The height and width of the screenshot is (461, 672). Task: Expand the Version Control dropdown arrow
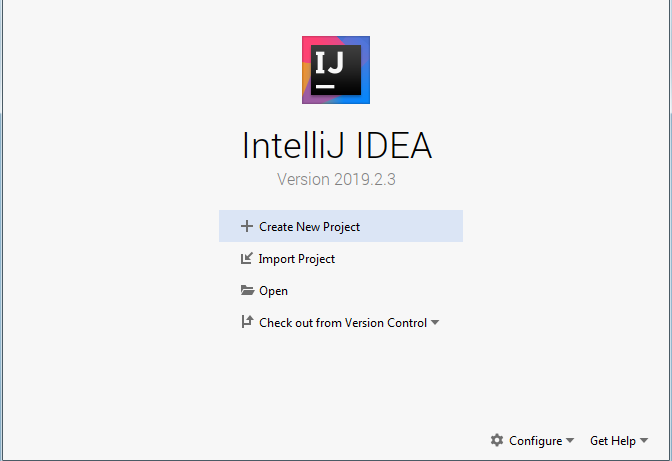435,323
